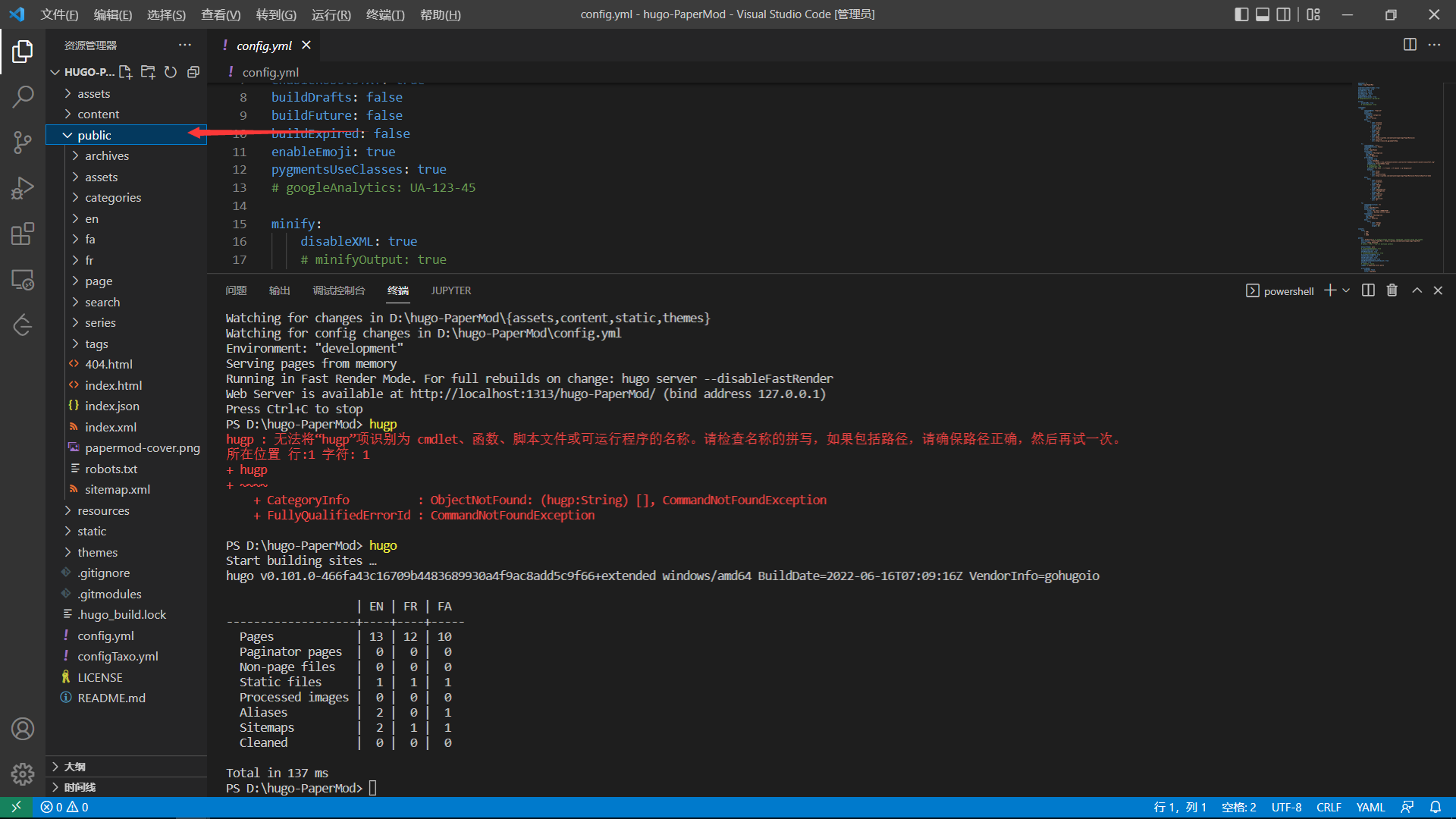Image resolution: width=1456 pixels, height=819 pixels.
Task: Switch to the 输出 panel tab
Action: pyautogui.click(x=279, y=290)
